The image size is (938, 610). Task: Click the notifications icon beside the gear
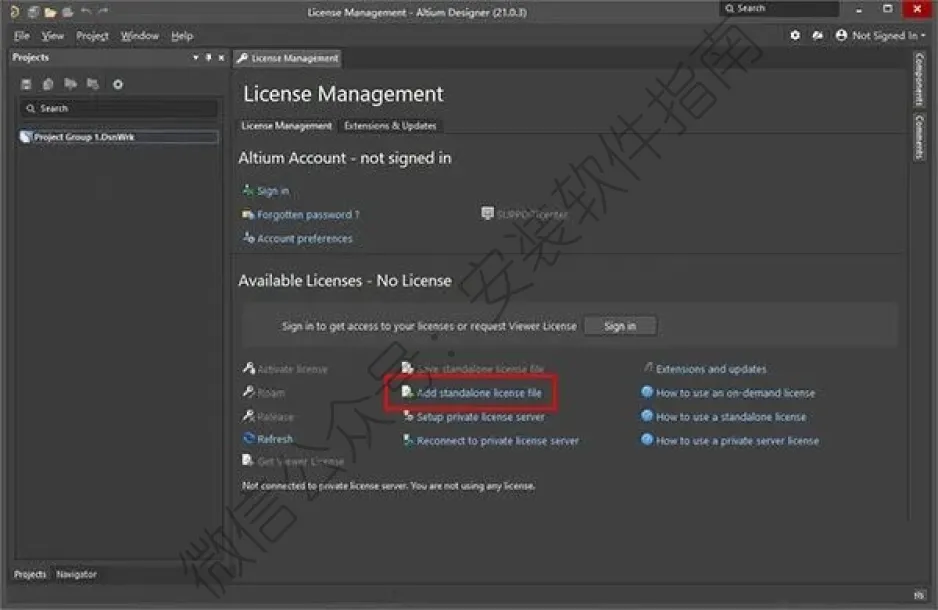(818, 35)
